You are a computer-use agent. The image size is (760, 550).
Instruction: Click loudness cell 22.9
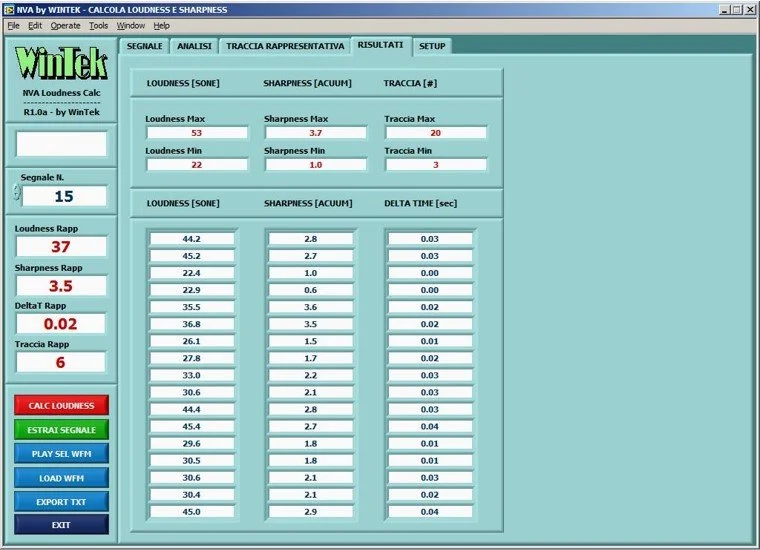(x=192, y=290)
